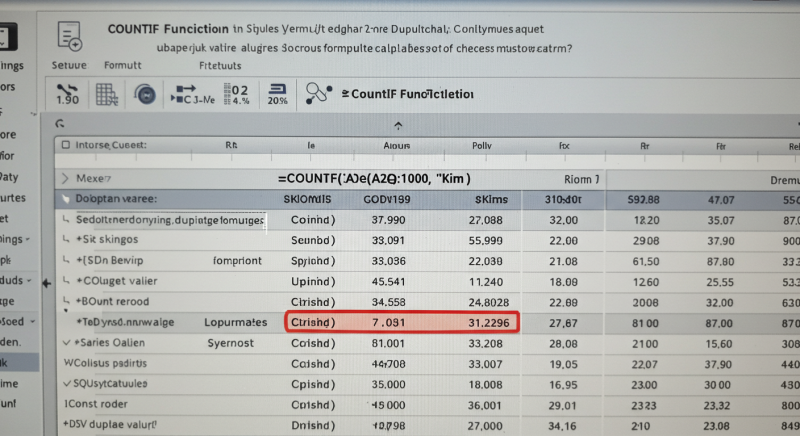This screenshot has width=800, height=436.
Task: Click the cell value 36,001
Action: coord(485,405)
